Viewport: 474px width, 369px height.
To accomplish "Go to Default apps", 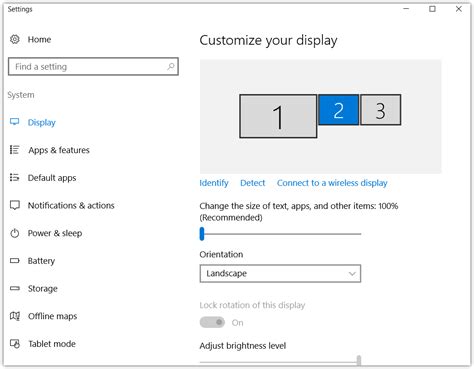I will (52, 178).
